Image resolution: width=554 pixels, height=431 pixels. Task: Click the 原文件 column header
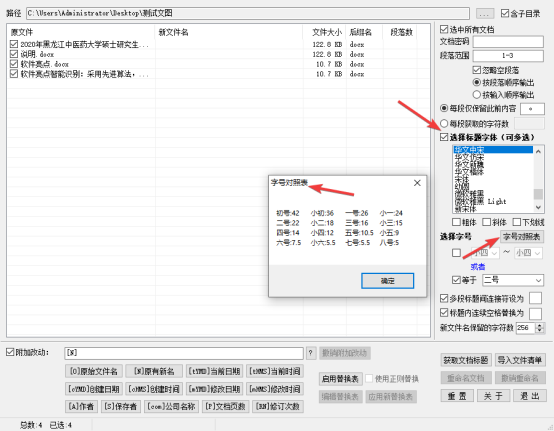81,32
